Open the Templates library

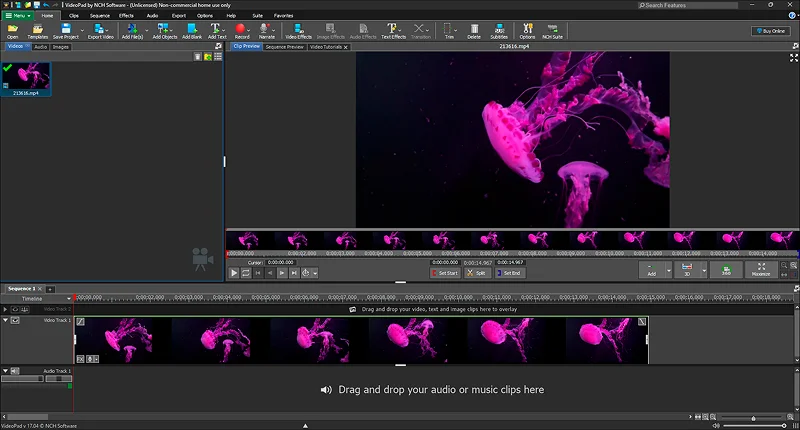(x=37, y=31)
